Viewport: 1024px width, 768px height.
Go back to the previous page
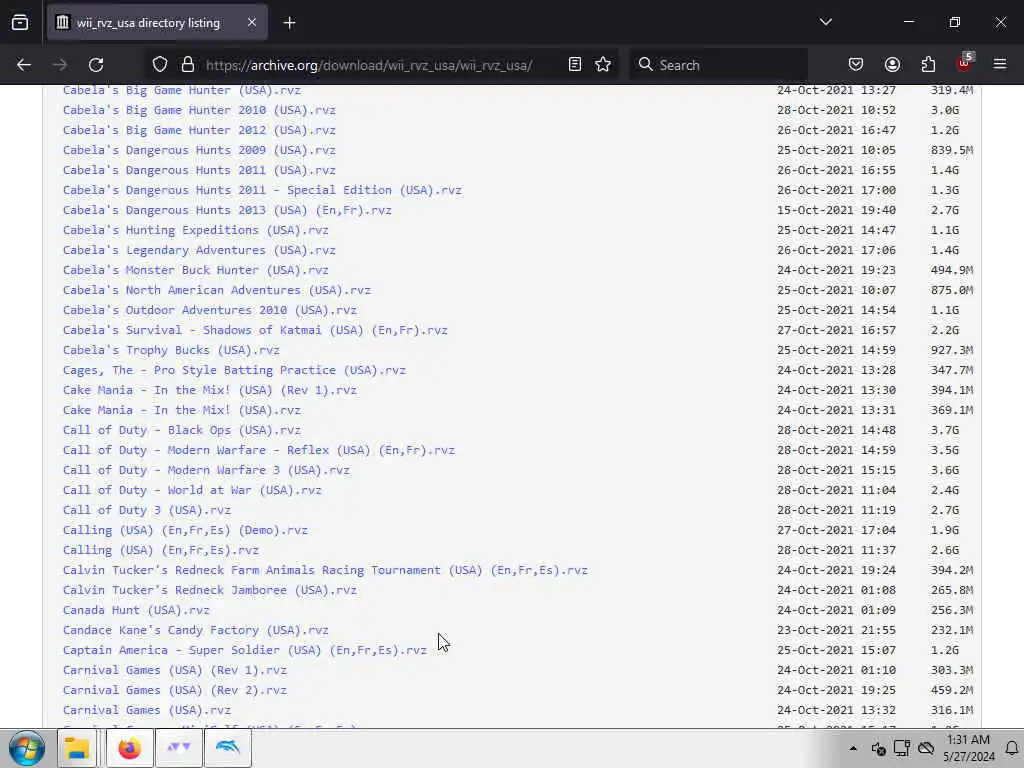coord(24,65)
